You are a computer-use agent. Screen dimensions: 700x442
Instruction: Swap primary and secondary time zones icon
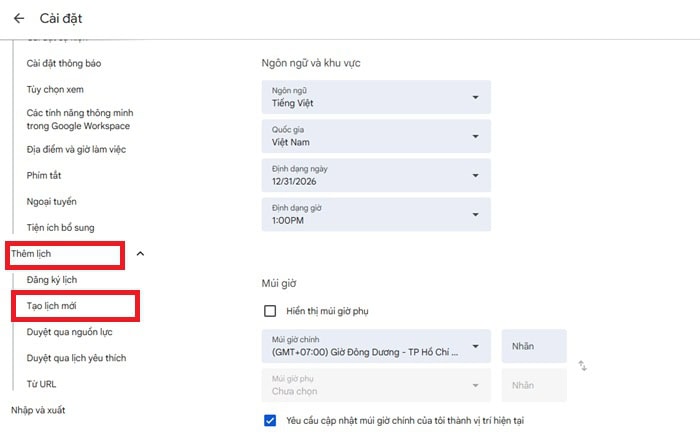tap(582, 366)
